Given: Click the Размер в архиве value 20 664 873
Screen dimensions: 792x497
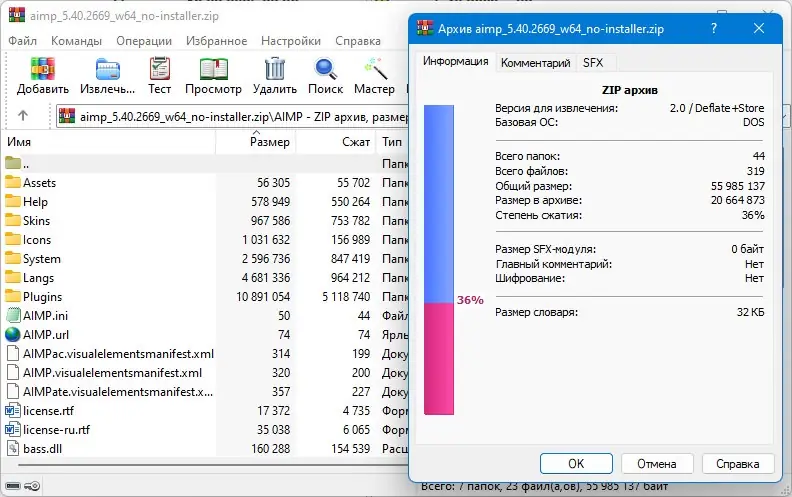Looking at the screenshot, I should tap(737, 200).
